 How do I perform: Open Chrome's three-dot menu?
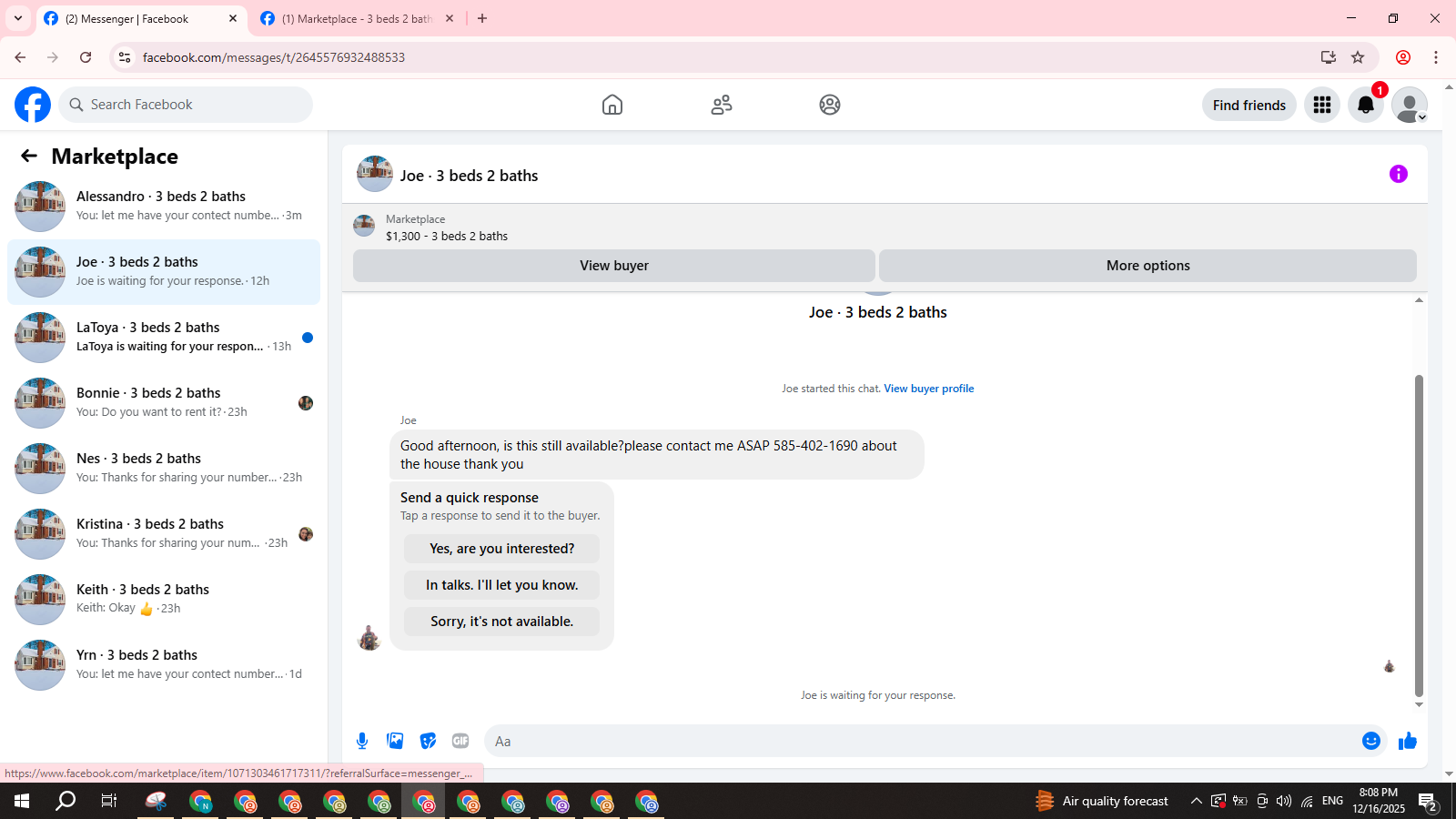(x=1436, y=57)
